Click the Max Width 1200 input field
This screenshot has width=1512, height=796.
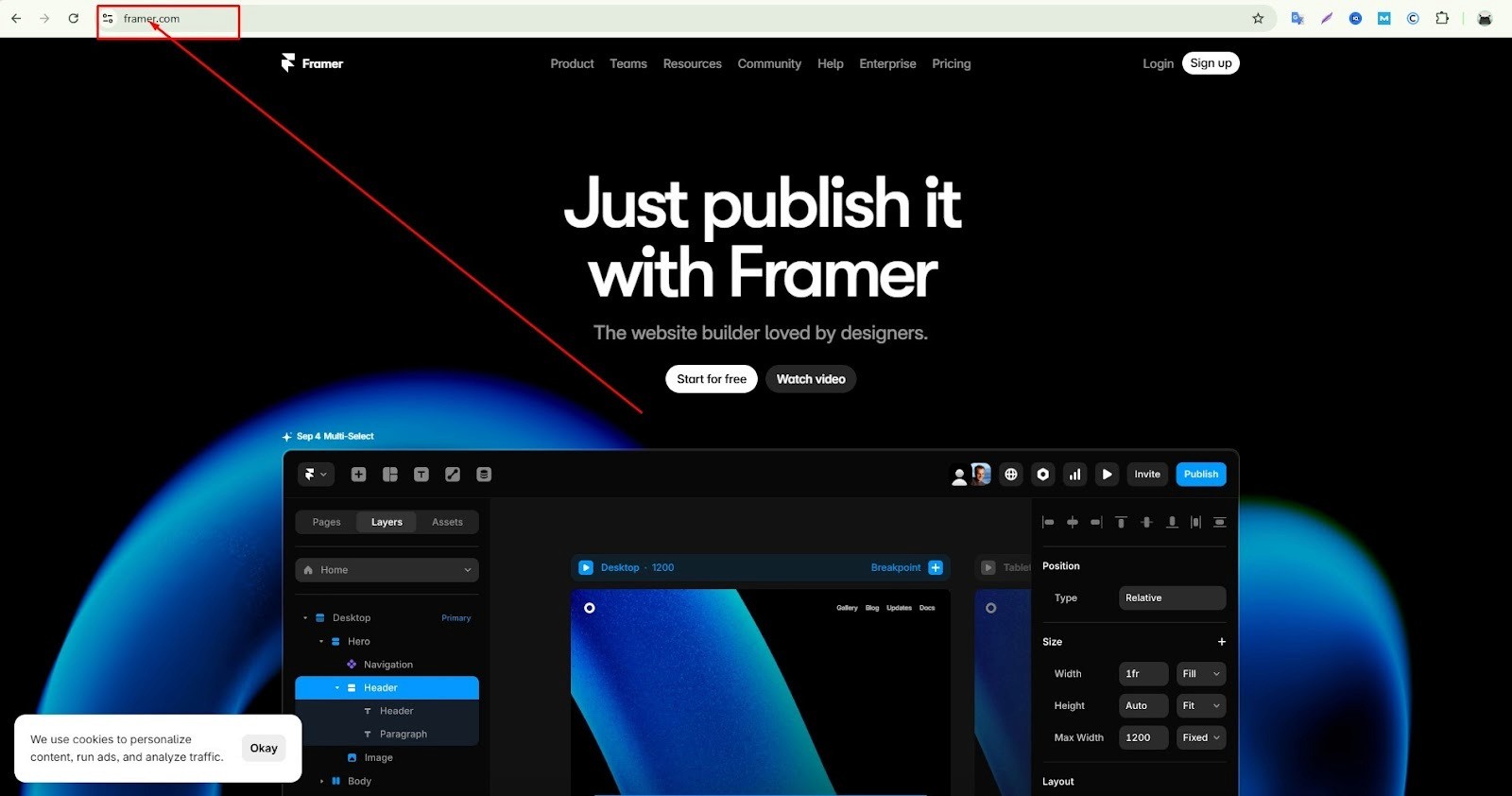[1143, 738]
